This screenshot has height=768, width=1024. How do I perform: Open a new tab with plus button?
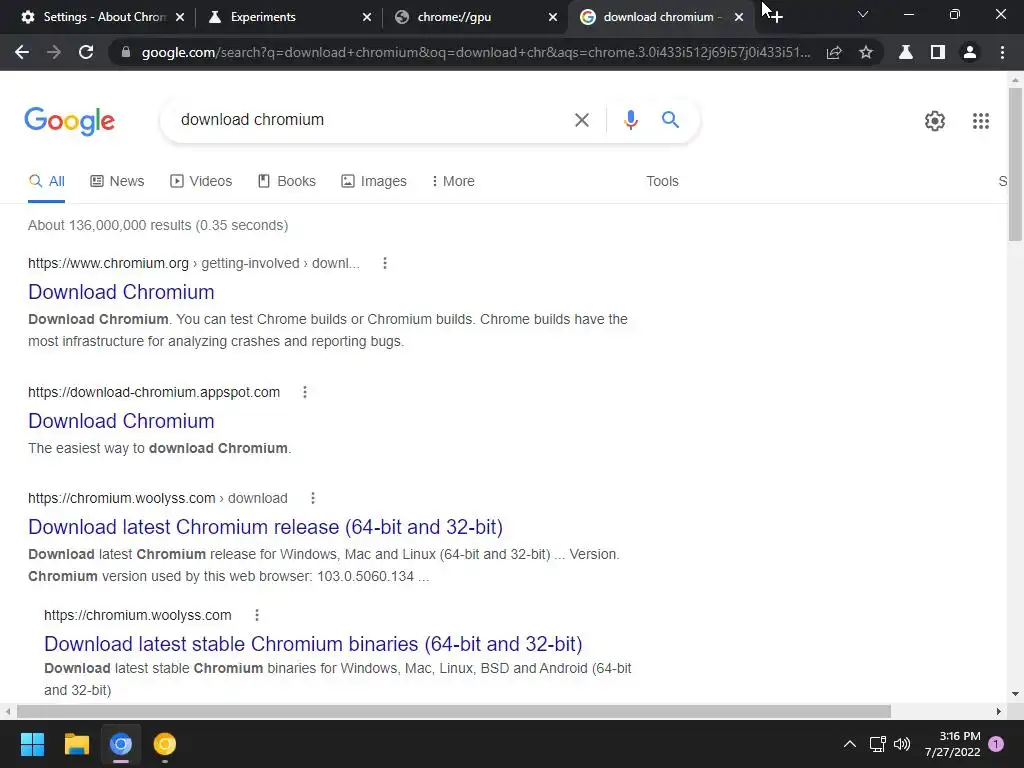[x=776, y=17]
